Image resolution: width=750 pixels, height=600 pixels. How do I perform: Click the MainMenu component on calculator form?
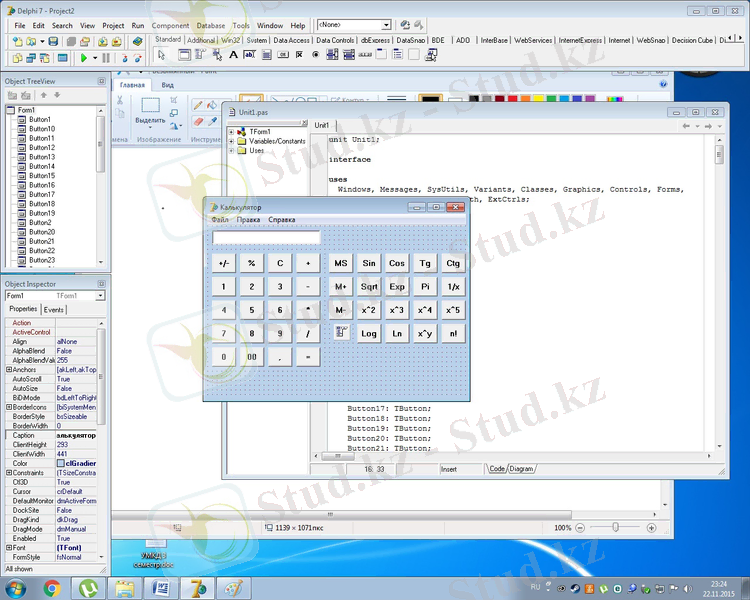[341, 332]
